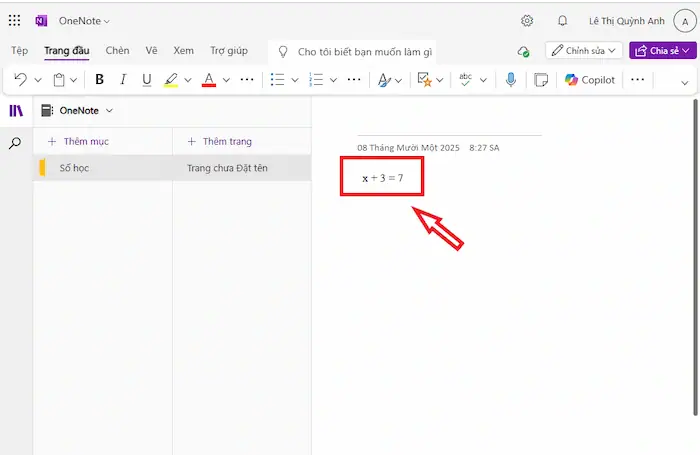Click Thêm trang to add page
Image resolution: width=700 pixels, height=455 pixels.
click(220, 142)
